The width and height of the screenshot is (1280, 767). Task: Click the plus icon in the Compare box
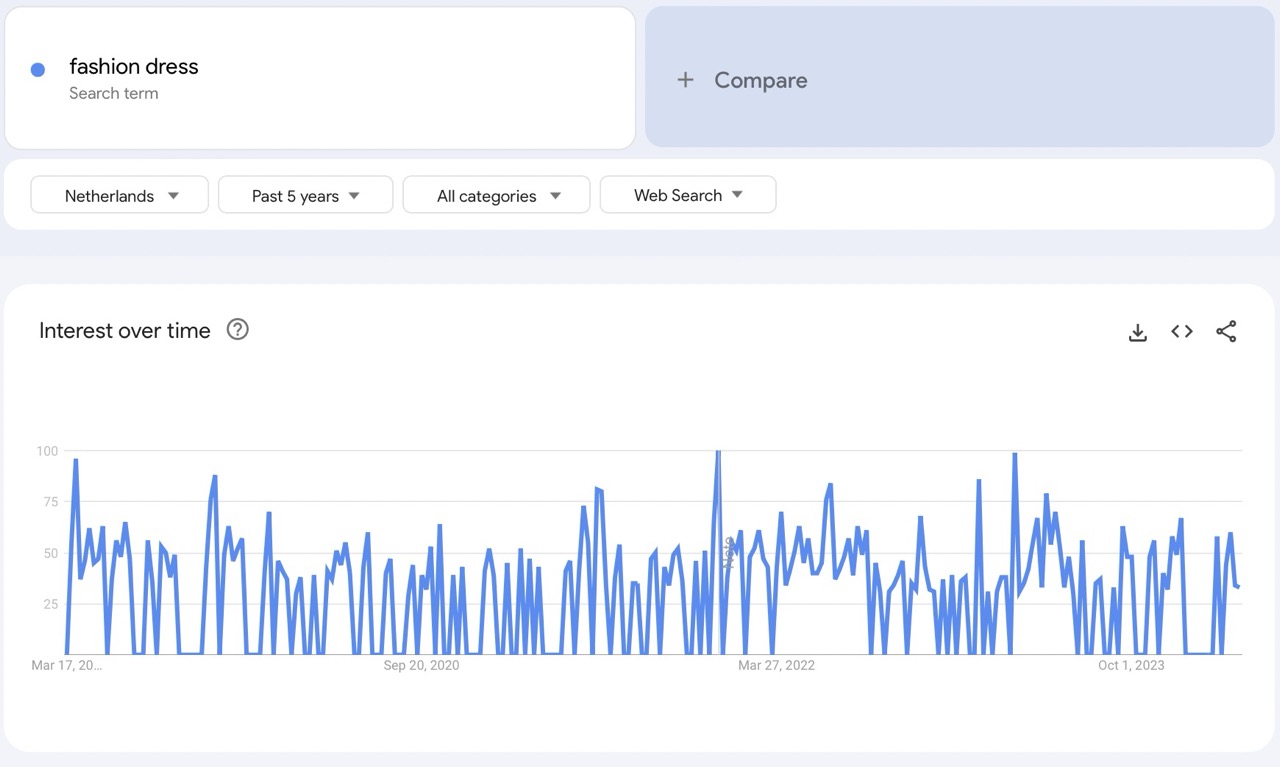coord(685,80)
